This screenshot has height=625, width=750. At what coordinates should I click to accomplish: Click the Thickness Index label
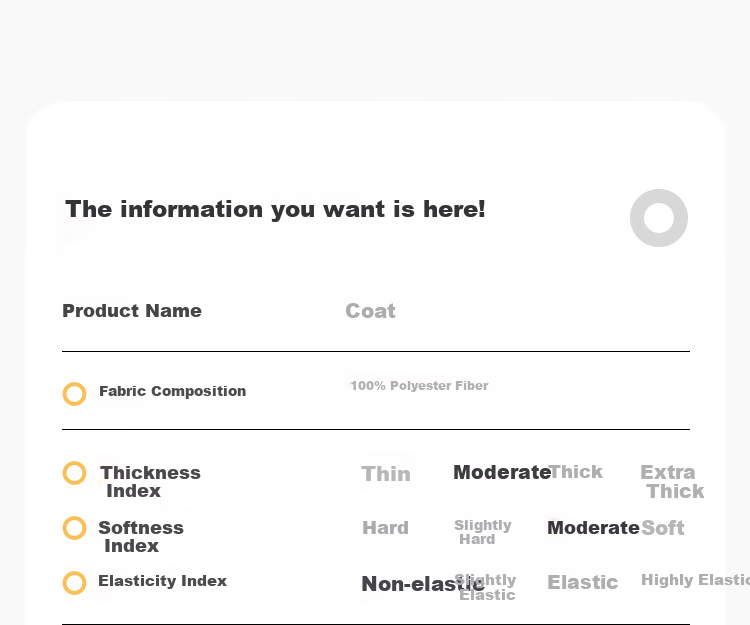coord(150,482)
